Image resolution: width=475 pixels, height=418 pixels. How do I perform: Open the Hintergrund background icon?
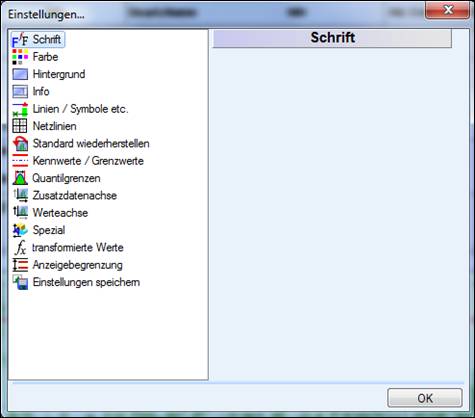(20, 74)
